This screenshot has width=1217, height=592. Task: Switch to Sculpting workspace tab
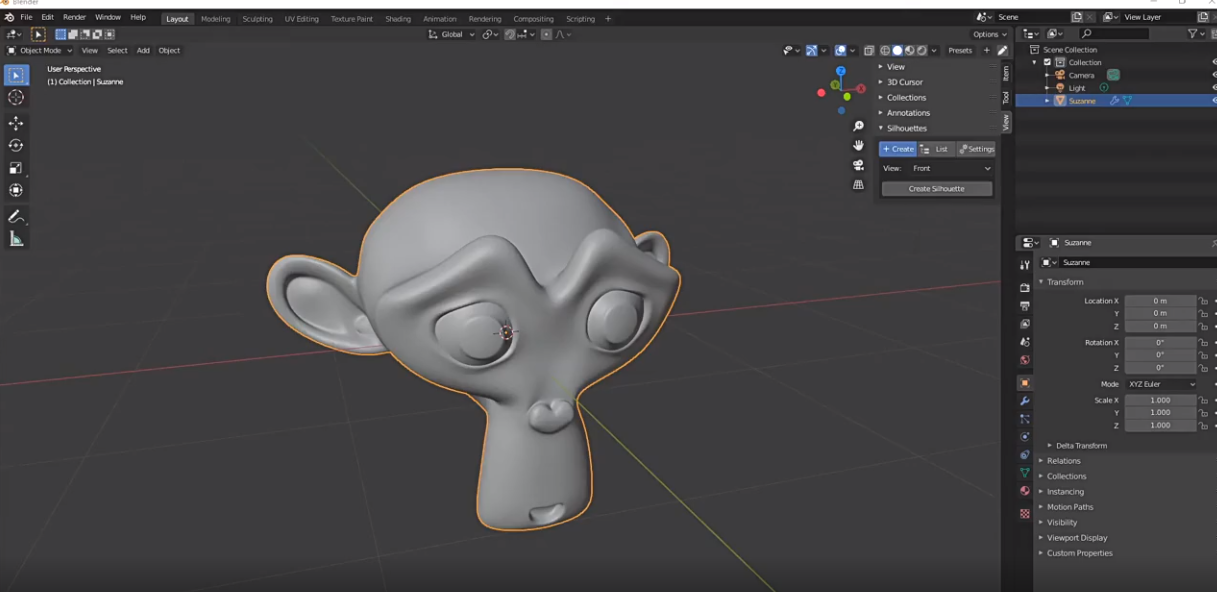[257, 19]
